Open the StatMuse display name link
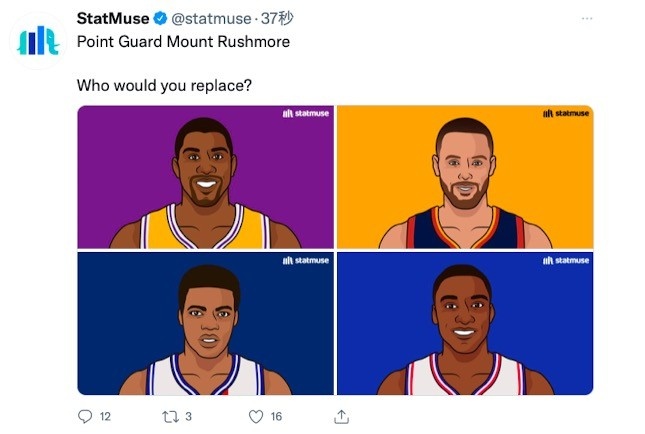The image size is (645, 434). coord(112,19)
